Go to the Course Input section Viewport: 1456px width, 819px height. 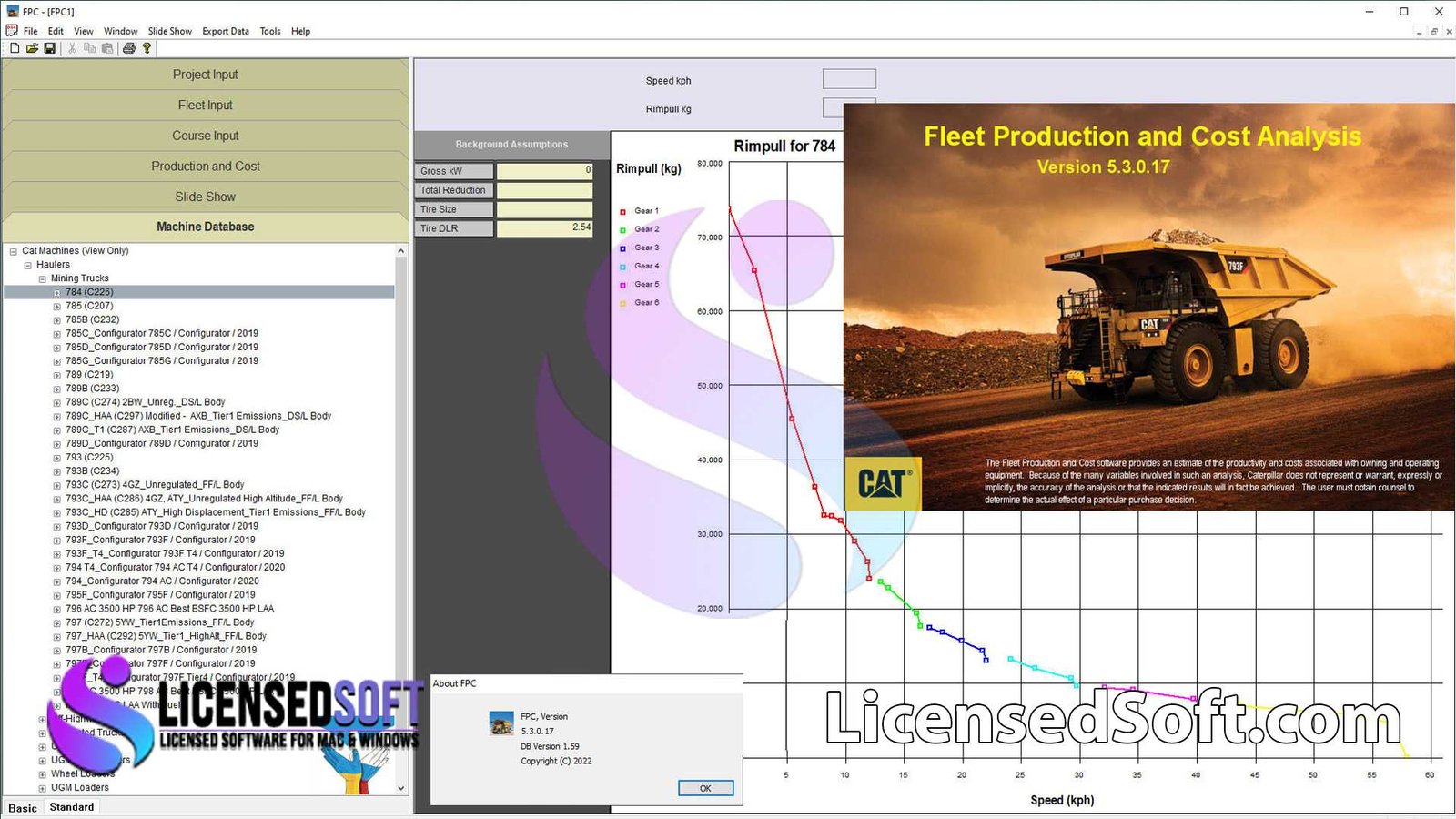click(x=206, y=136)
